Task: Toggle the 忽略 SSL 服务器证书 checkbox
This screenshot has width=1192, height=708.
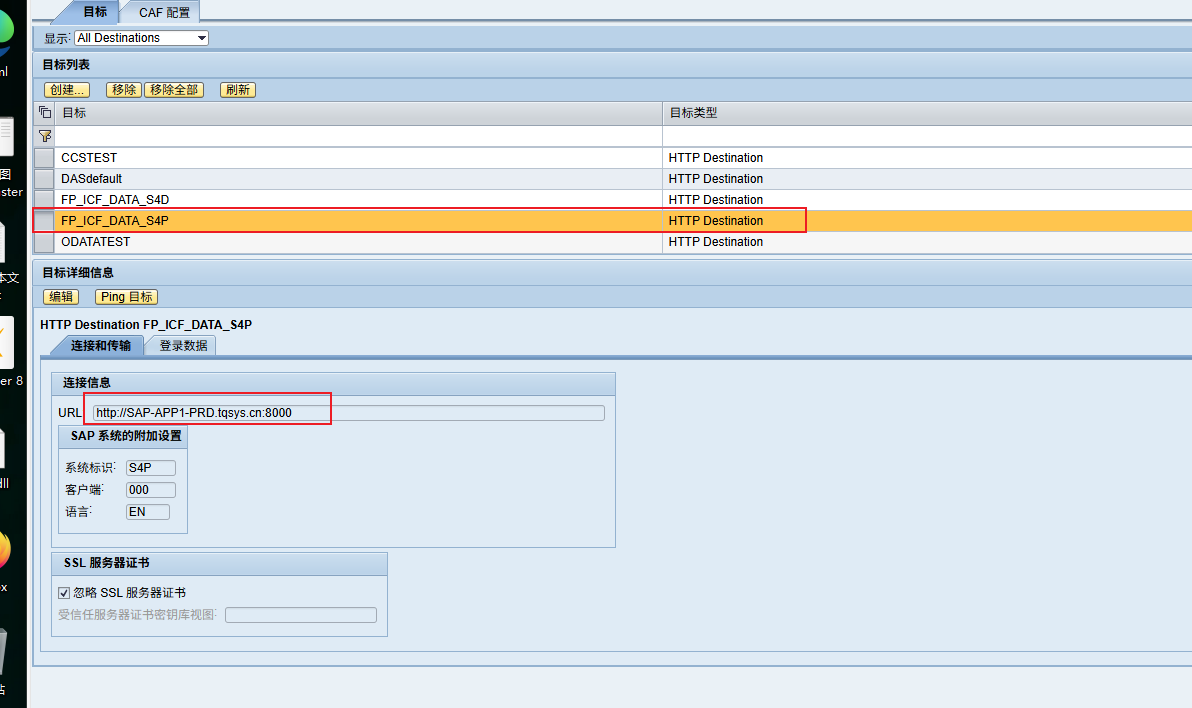Action: tap(65, 593)
